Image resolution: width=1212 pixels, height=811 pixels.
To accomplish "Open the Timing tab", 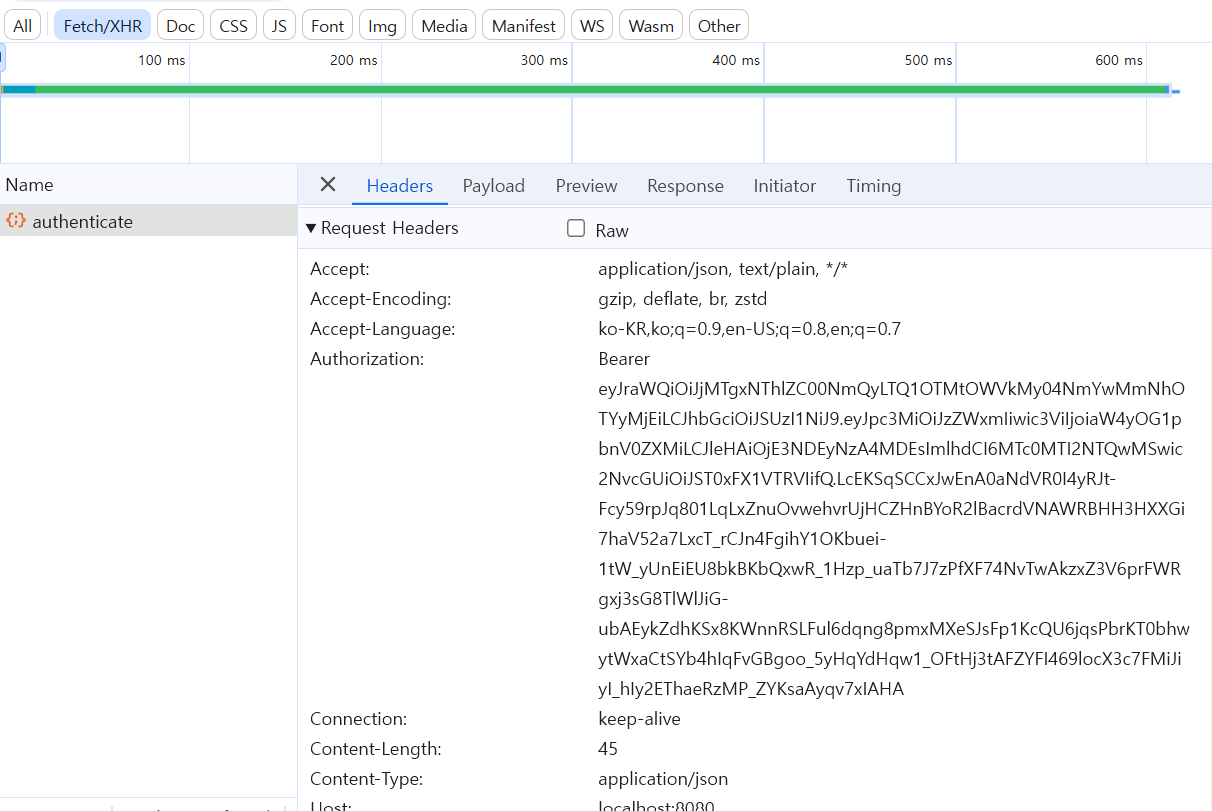I will [x=874, y=186].
